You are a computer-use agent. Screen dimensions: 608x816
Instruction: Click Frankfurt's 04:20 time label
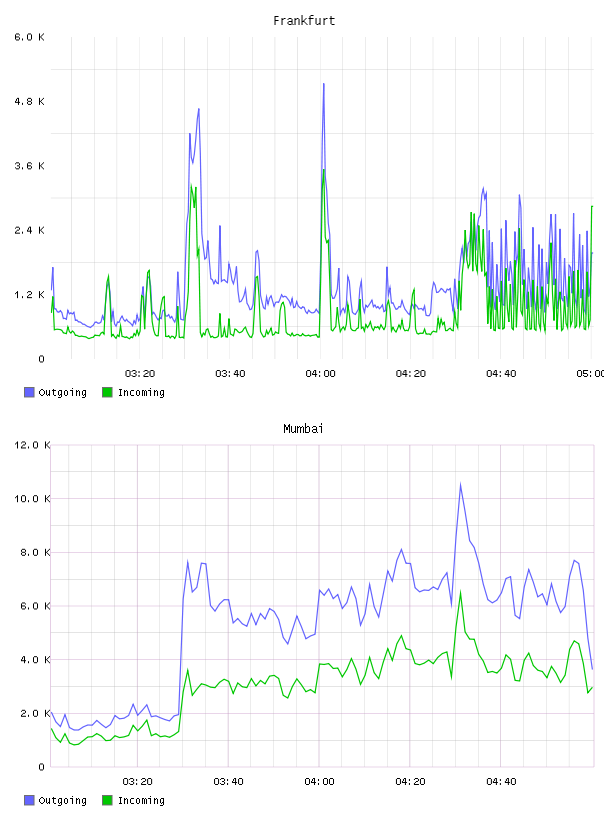411,374
